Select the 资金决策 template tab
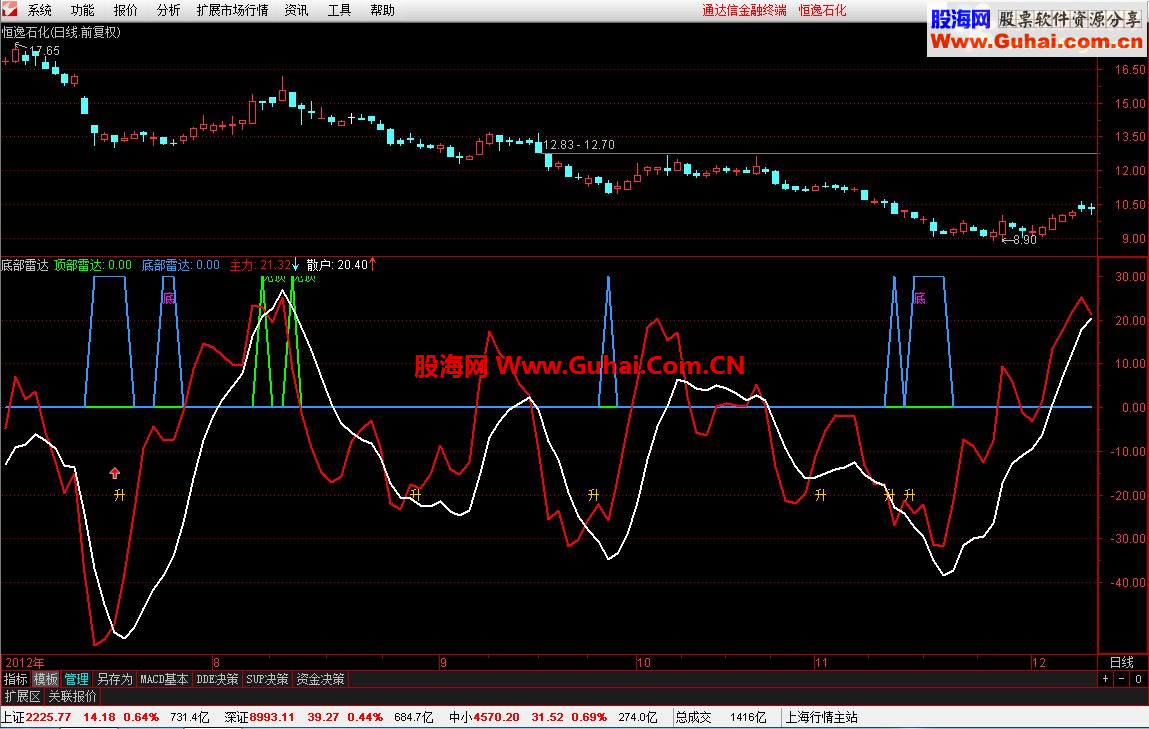 [320, 679]
